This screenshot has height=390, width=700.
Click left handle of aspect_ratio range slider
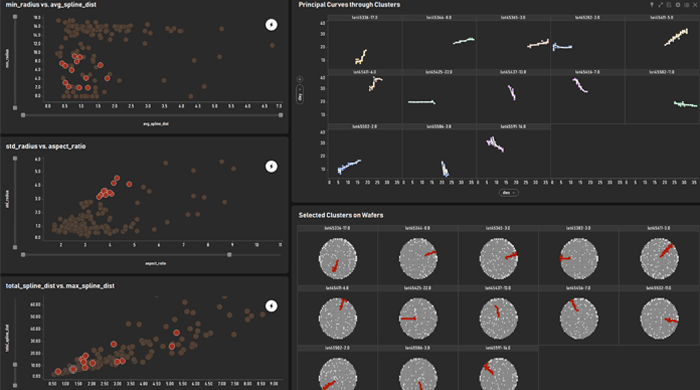pyautogui.click(x=23, y=255)
